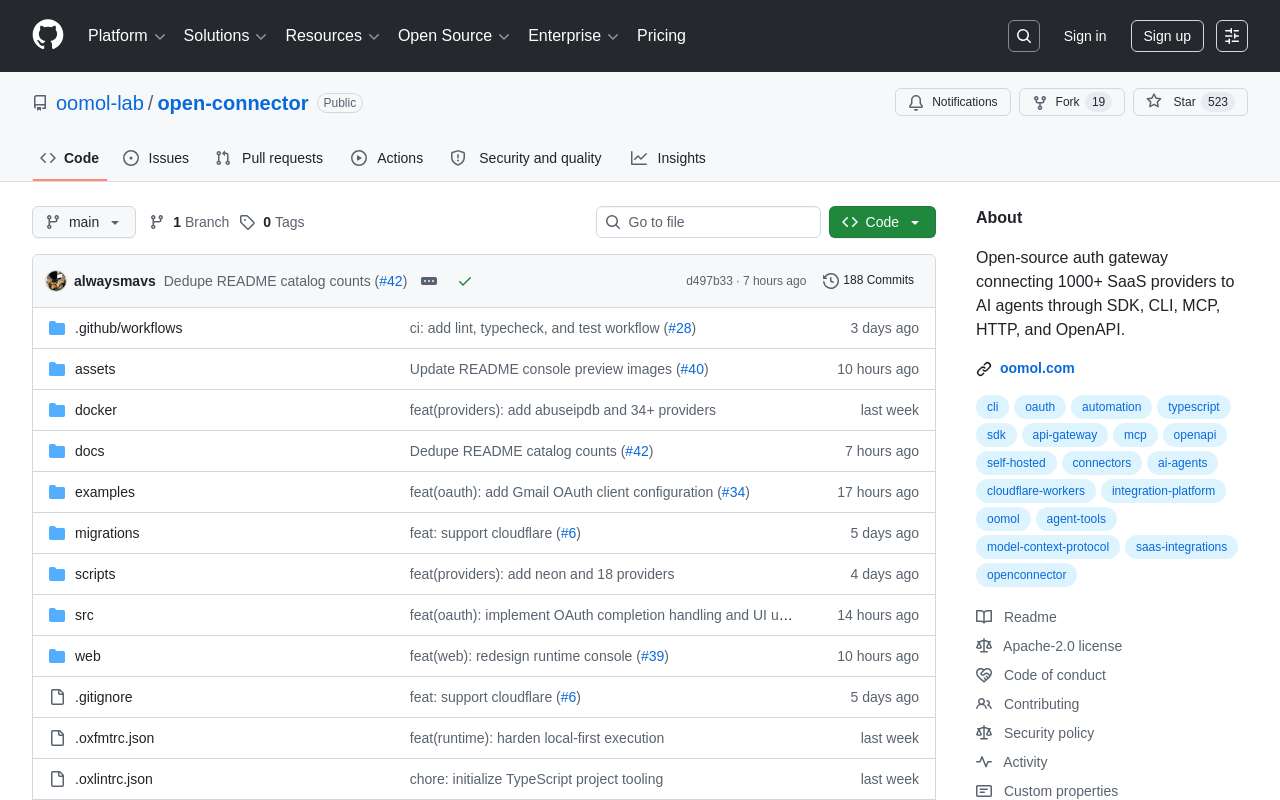Screen dimensions: 1280x800
Task: Click the pulse icon beside Activity
Action: tap(984, 762)
